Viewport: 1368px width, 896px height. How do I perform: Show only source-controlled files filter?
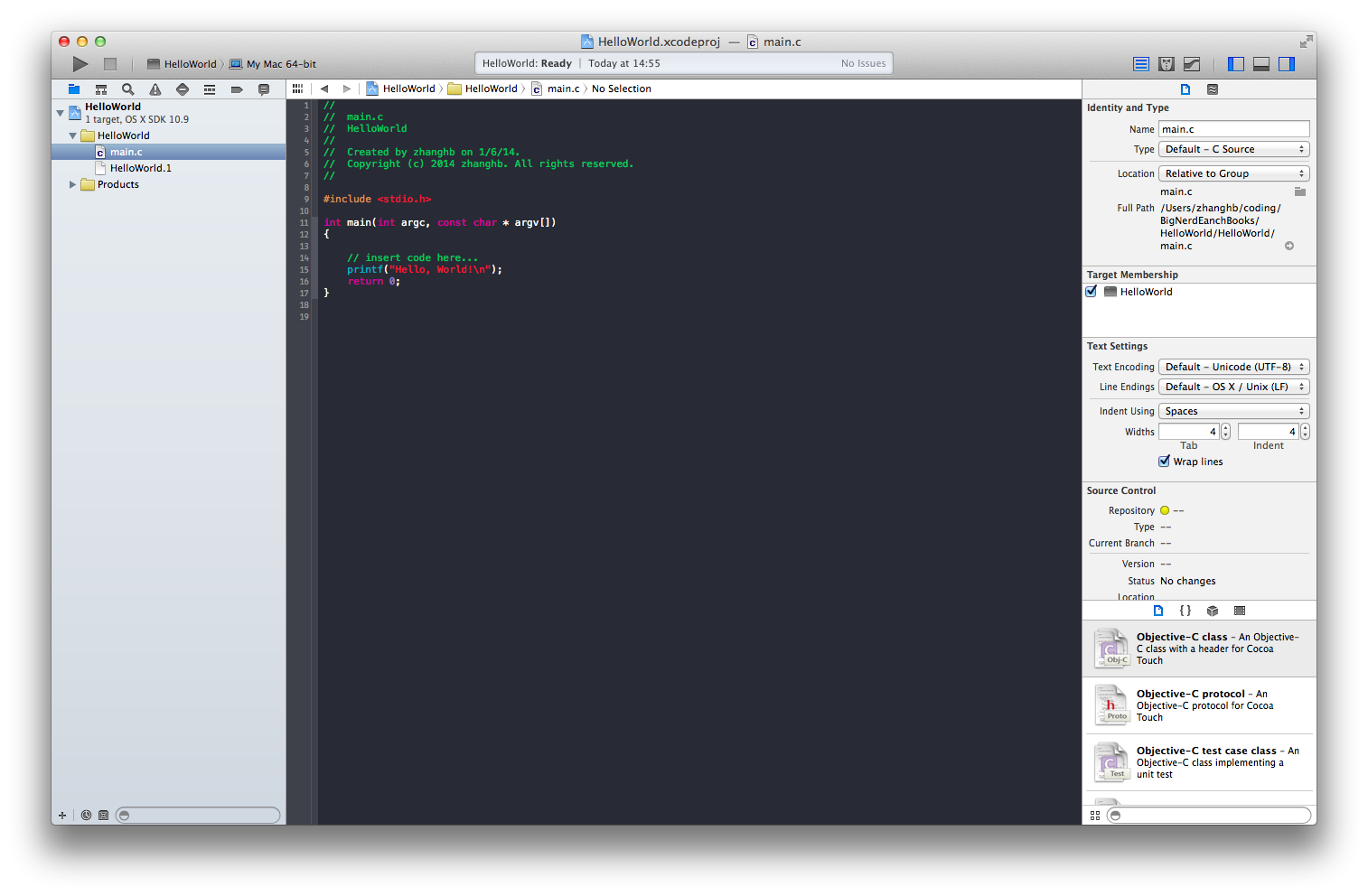click(103, 816)
